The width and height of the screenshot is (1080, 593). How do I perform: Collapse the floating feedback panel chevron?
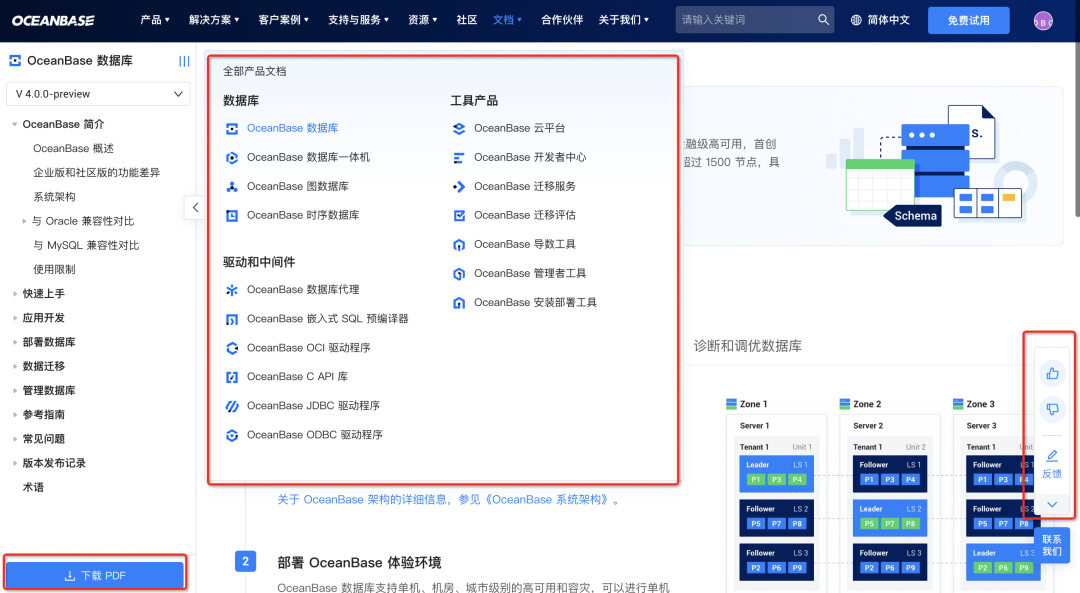point(1052,504)
